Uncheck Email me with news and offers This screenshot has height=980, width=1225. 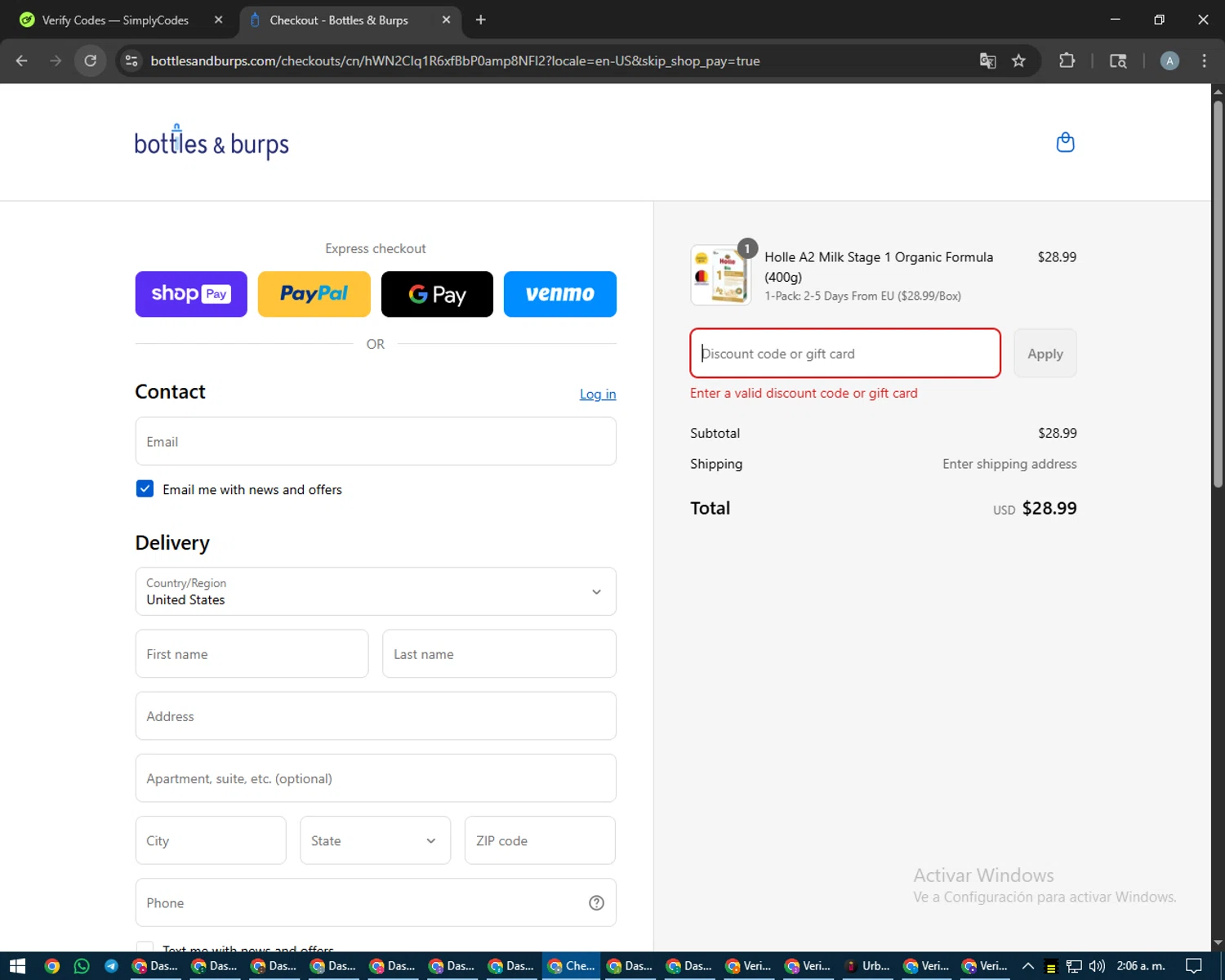pos(145,489)
